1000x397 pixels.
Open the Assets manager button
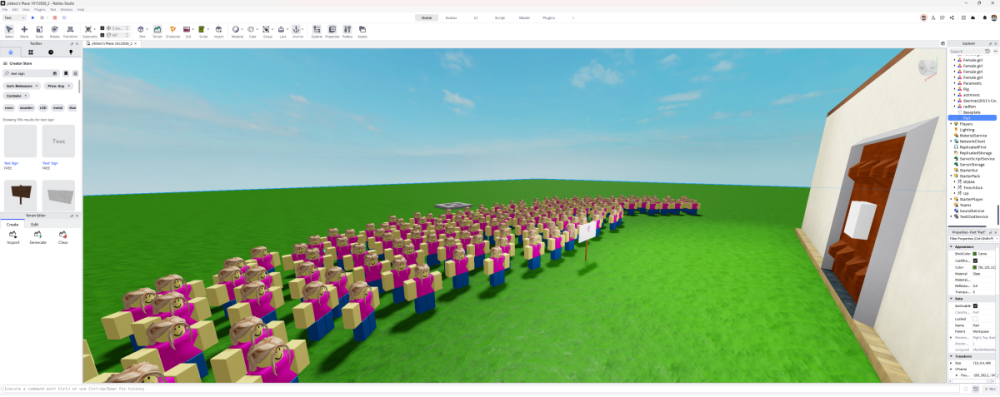(362, 31)
